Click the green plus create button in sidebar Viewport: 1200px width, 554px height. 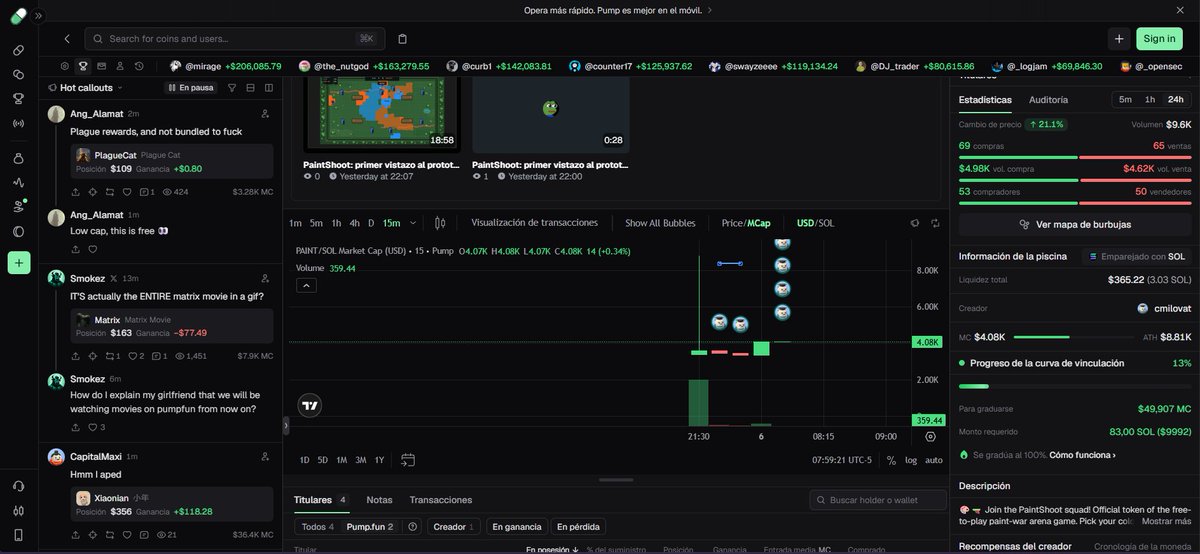point(18,263)
